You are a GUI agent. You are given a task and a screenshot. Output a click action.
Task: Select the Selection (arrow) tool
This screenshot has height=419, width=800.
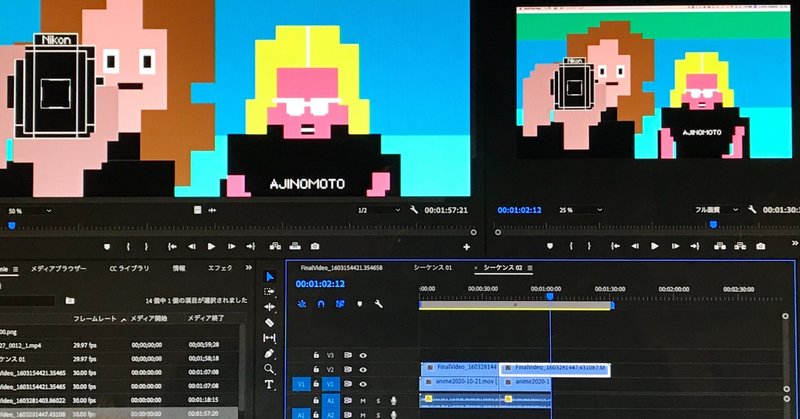[270, 277]
